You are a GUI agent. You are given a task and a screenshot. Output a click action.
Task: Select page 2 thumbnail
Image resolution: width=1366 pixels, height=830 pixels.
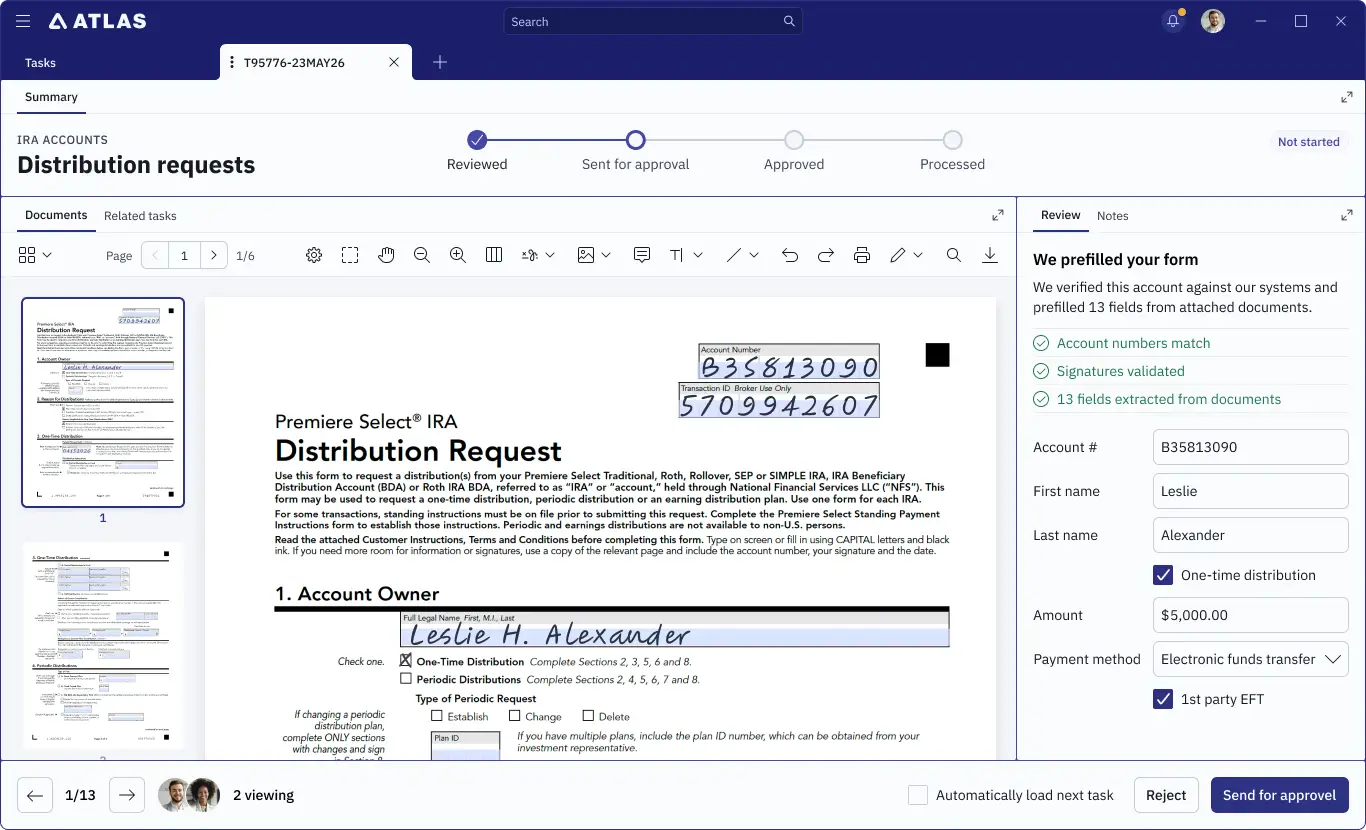(x=103, y=645)
